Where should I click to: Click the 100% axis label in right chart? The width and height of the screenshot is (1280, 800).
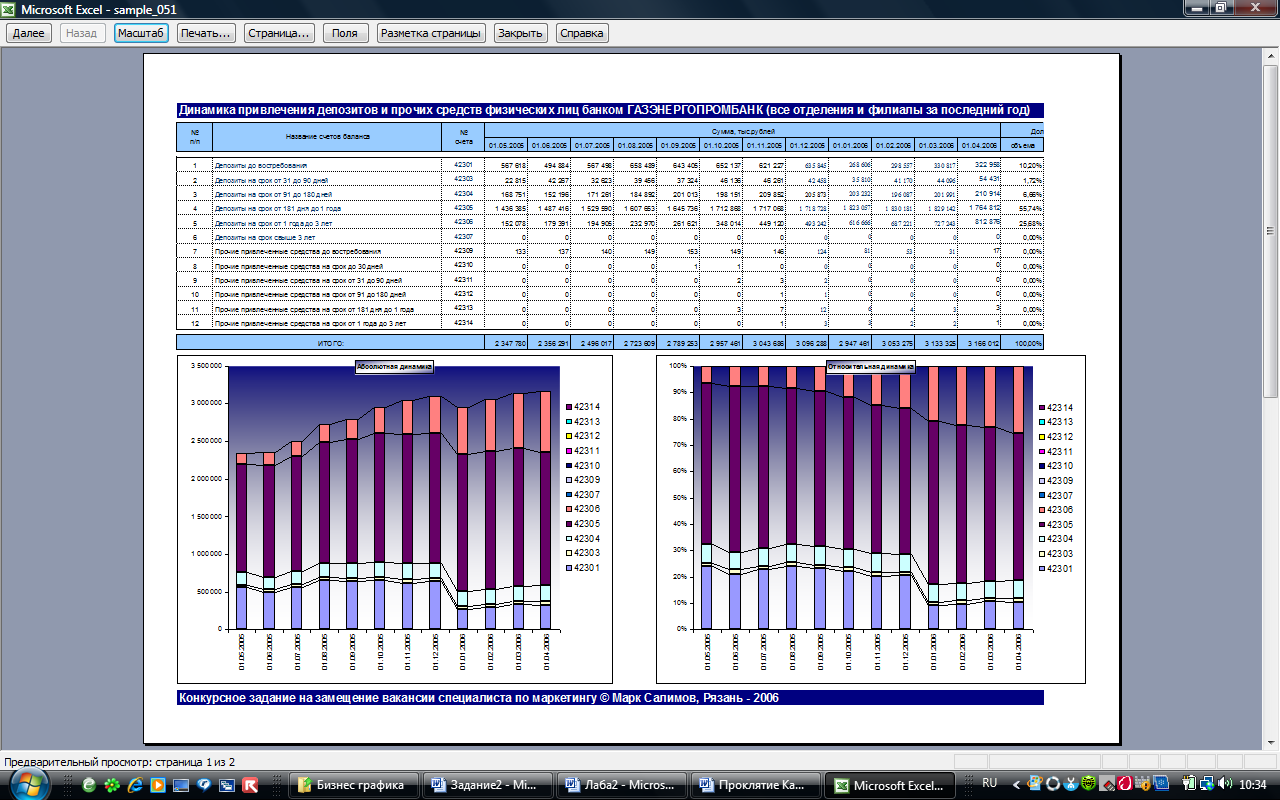pyautogui.click(x=678, y=366)
